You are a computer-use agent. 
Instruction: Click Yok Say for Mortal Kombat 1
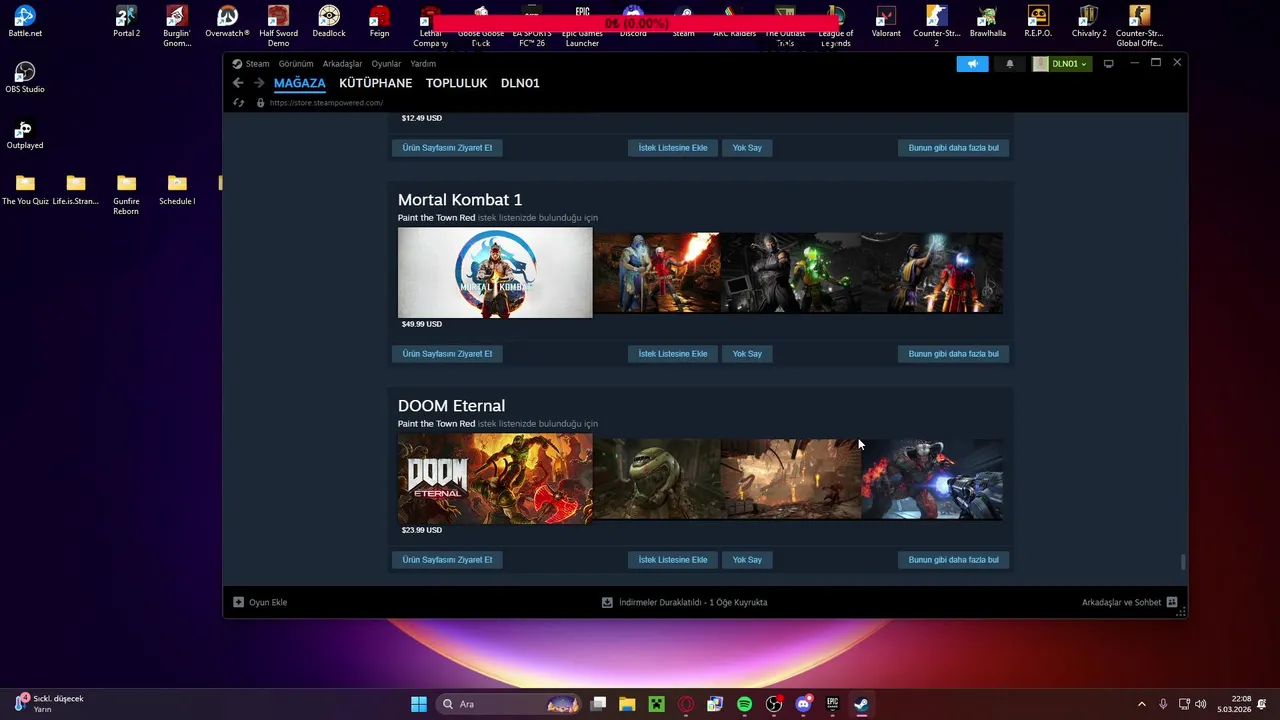click(x=747, y=354)
